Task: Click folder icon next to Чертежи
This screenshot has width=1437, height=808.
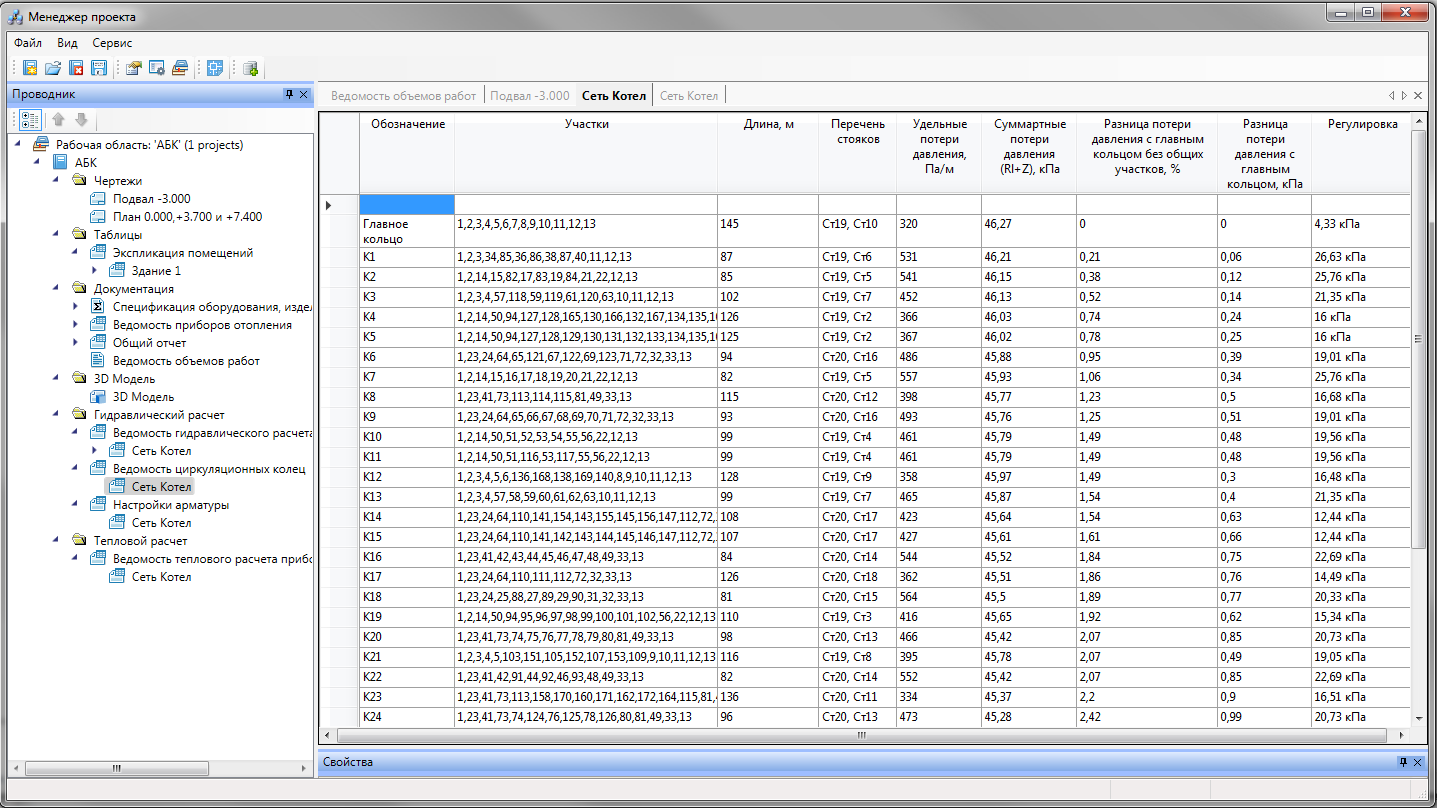Action: pos(79,181)
